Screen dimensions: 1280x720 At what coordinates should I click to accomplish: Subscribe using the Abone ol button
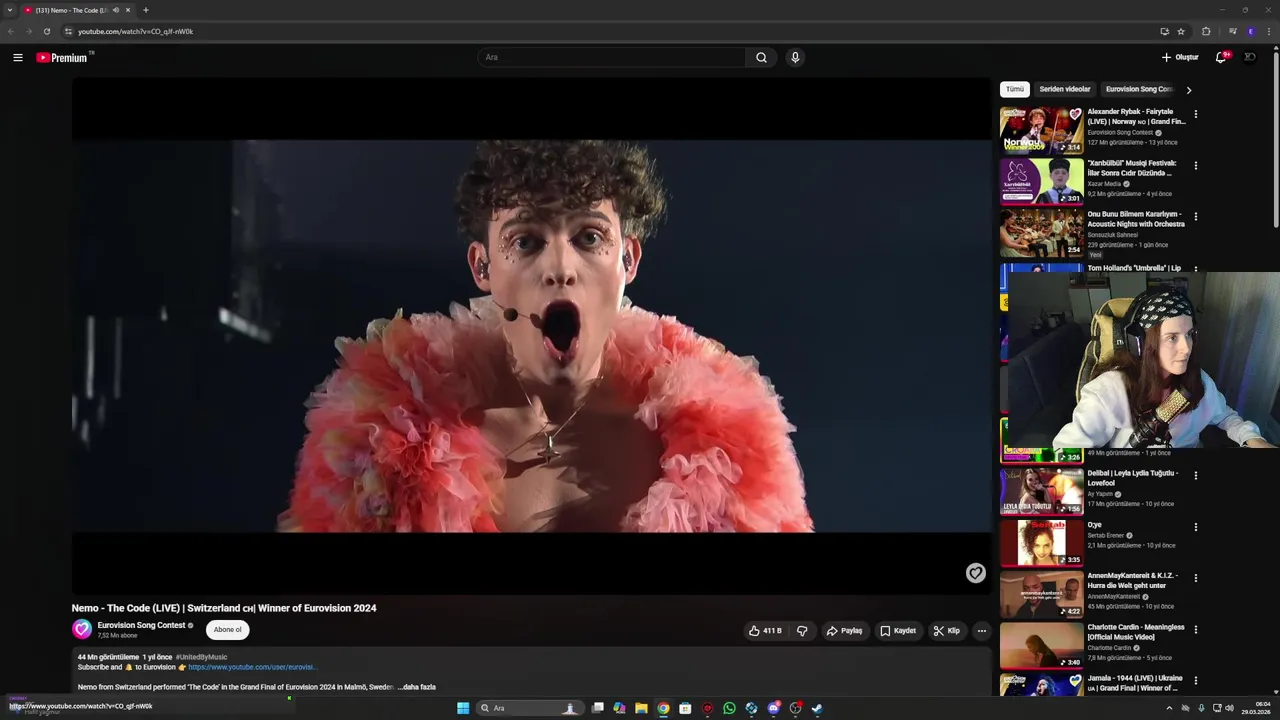(x=227, y=630)
